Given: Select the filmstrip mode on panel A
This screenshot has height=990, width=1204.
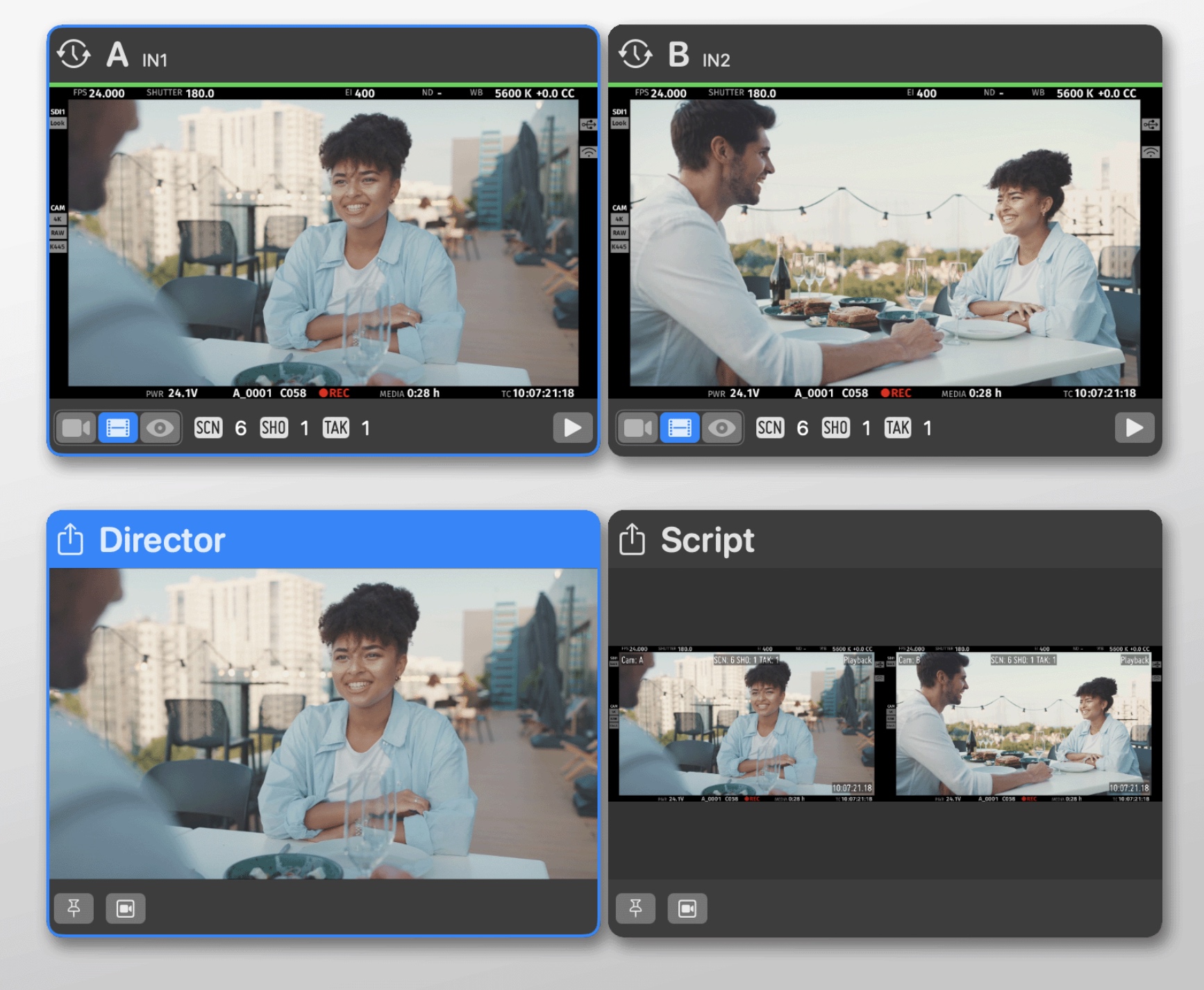Looking at the screenshot, I should (x=118, y=428).
